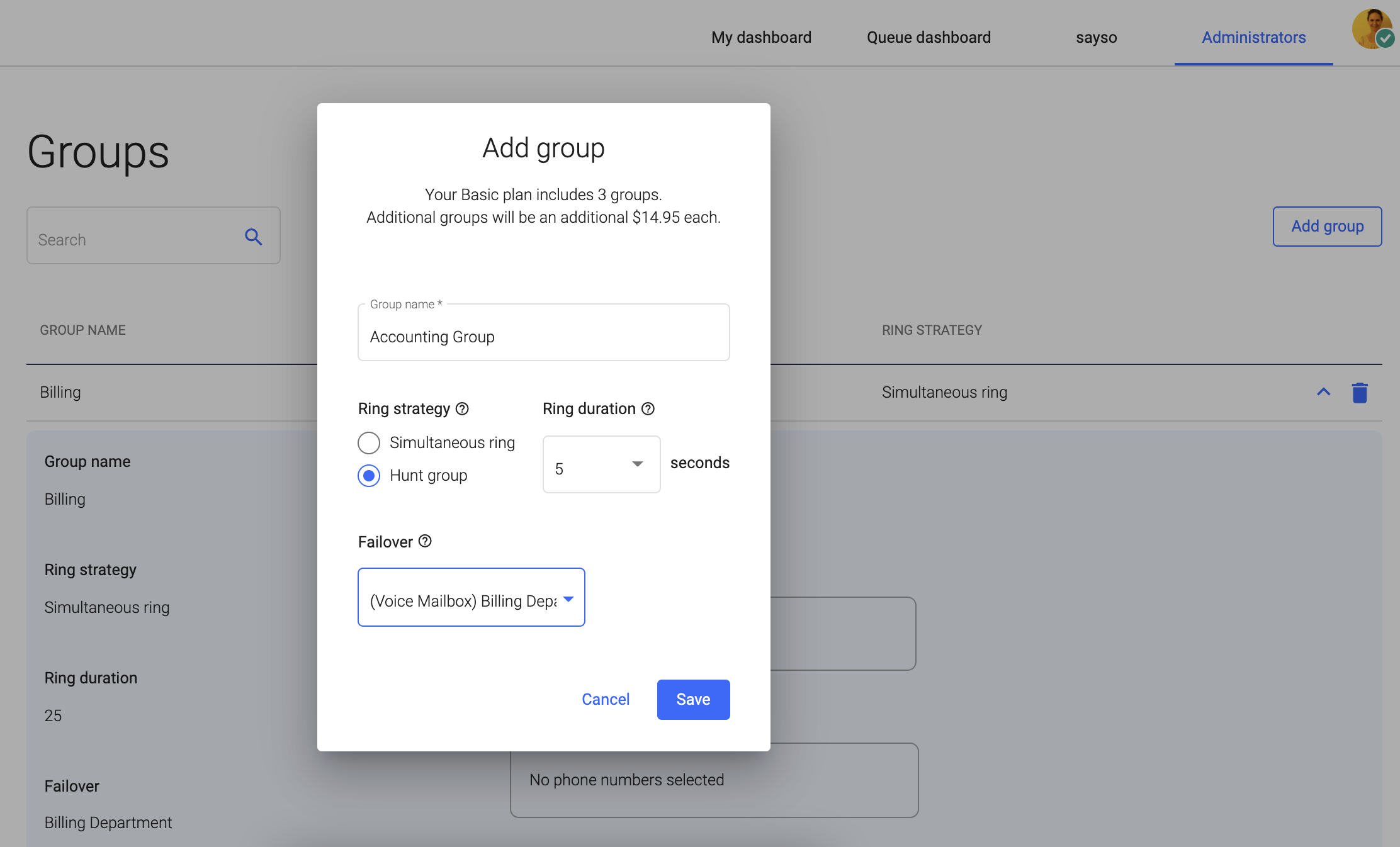Screen dimensions: 1400x847
Task: Open My dashboard
Action: click(x=761, y=37)
